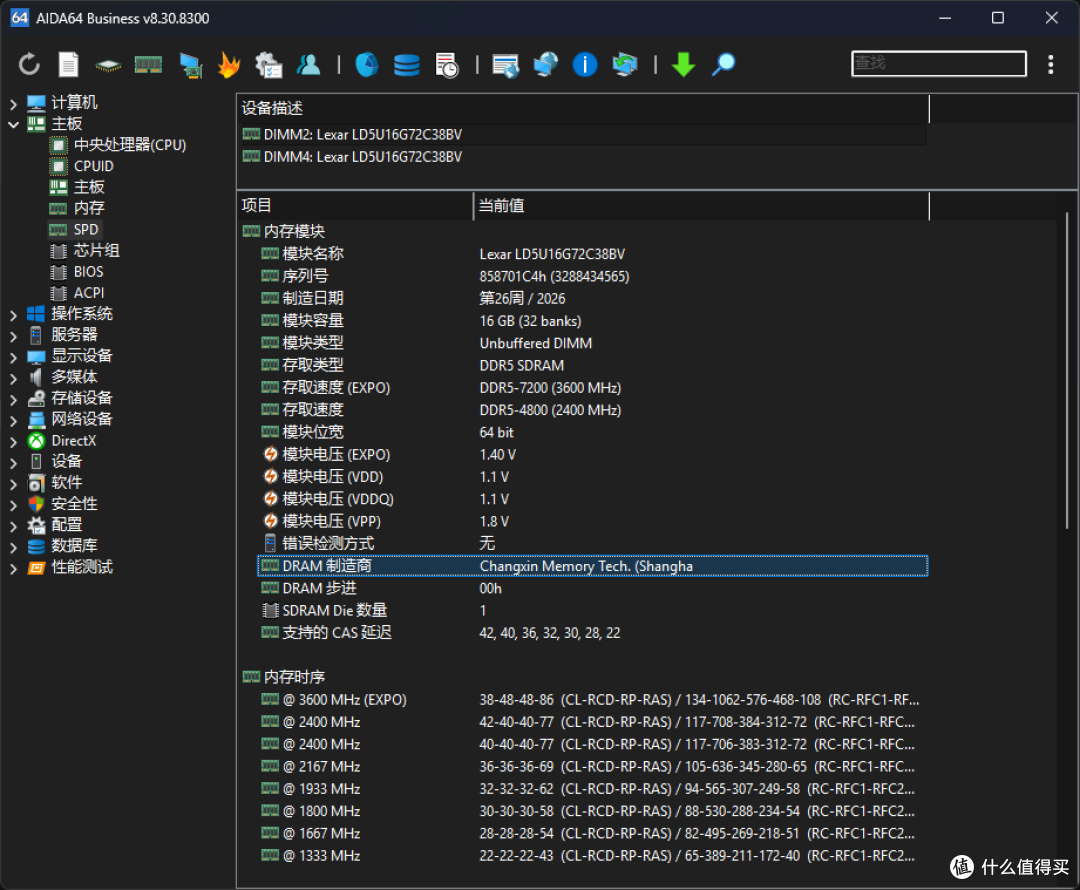Click the magnifier search icon
This screenshot has width=1080, height=890.
coord(723,65)
